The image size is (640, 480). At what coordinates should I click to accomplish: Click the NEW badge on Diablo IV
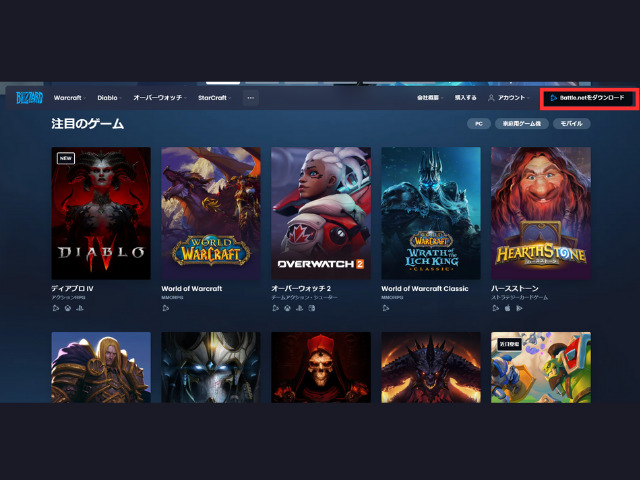point(66,158)
